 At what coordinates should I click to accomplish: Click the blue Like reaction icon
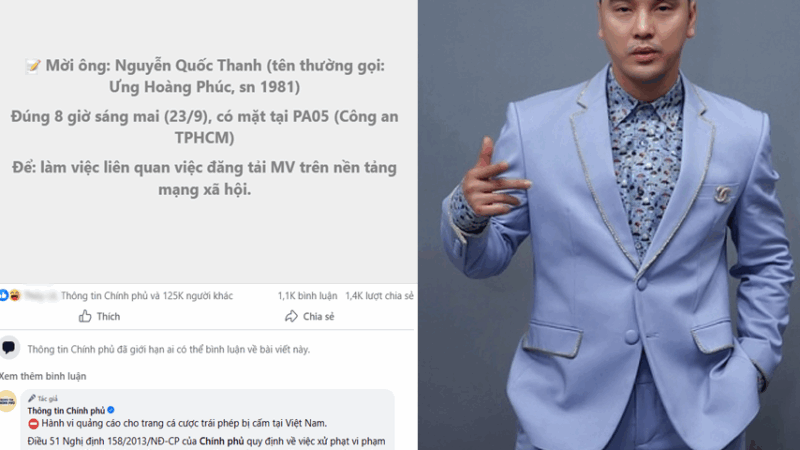(3, 295)
